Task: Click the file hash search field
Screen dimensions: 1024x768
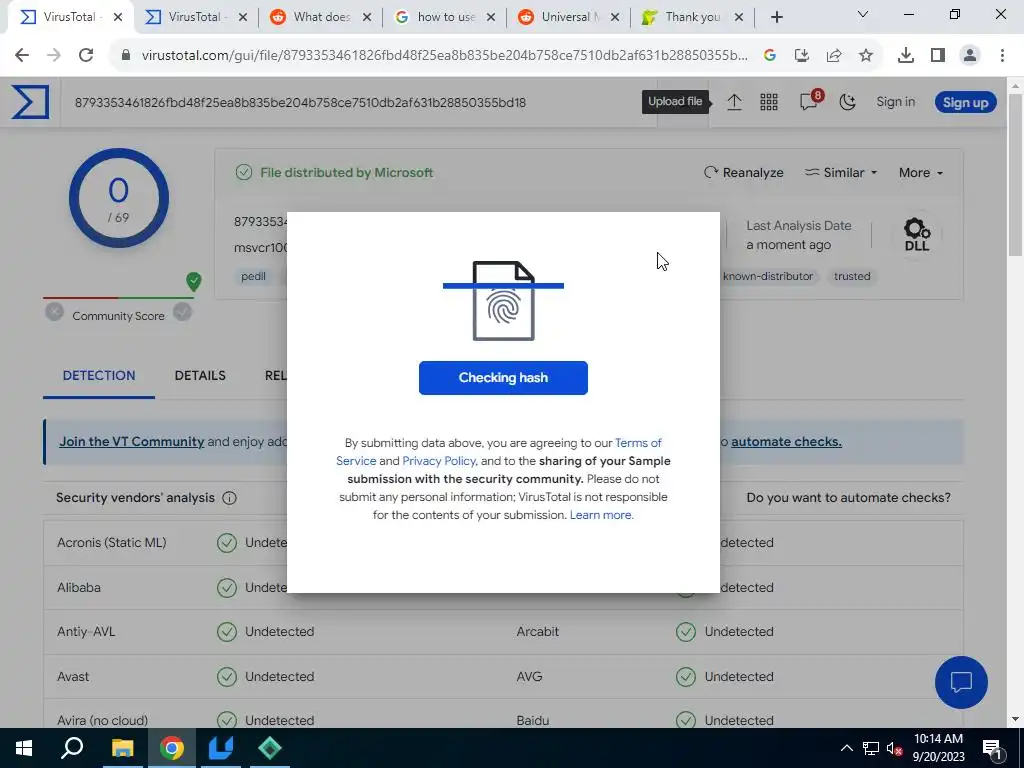Action: [359, 103]
